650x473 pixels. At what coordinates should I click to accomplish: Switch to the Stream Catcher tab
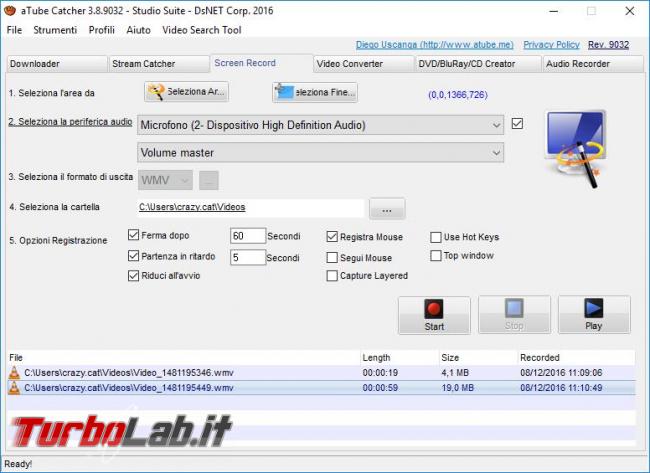159,64
